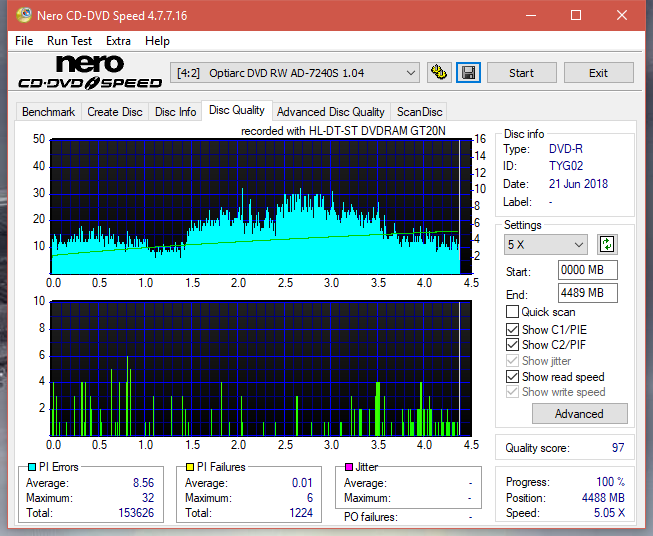Open the Help menu
The height and width of the screenshot is (536, 653).
(x=157, y=41)
